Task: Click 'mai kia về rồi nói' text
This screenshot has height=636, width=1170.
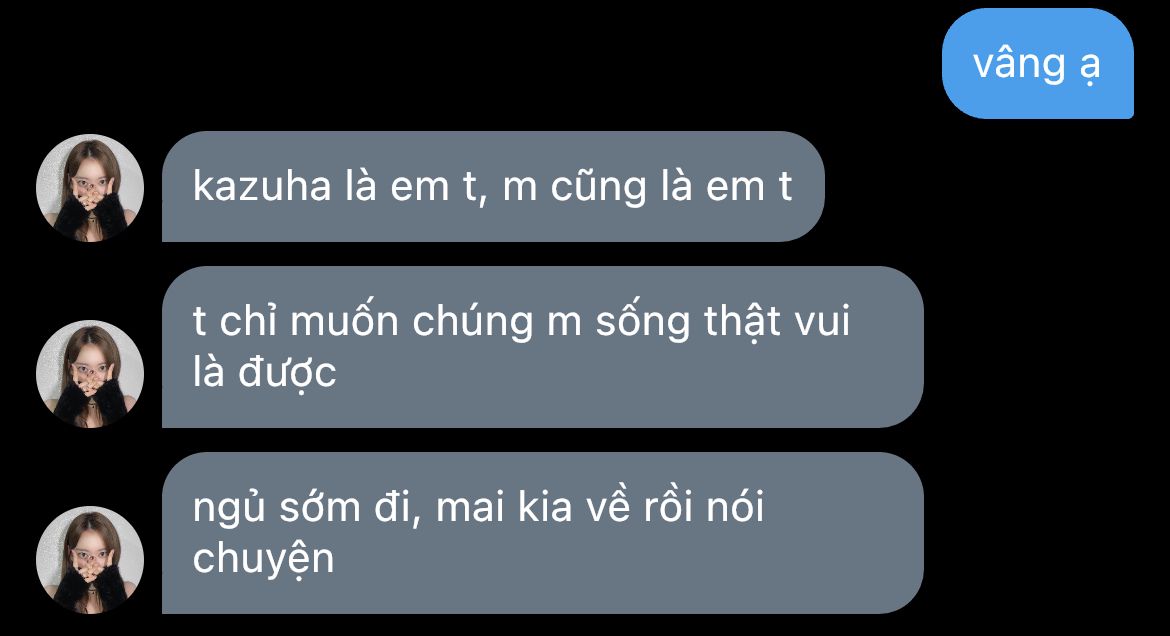Action: pos(600,508)
